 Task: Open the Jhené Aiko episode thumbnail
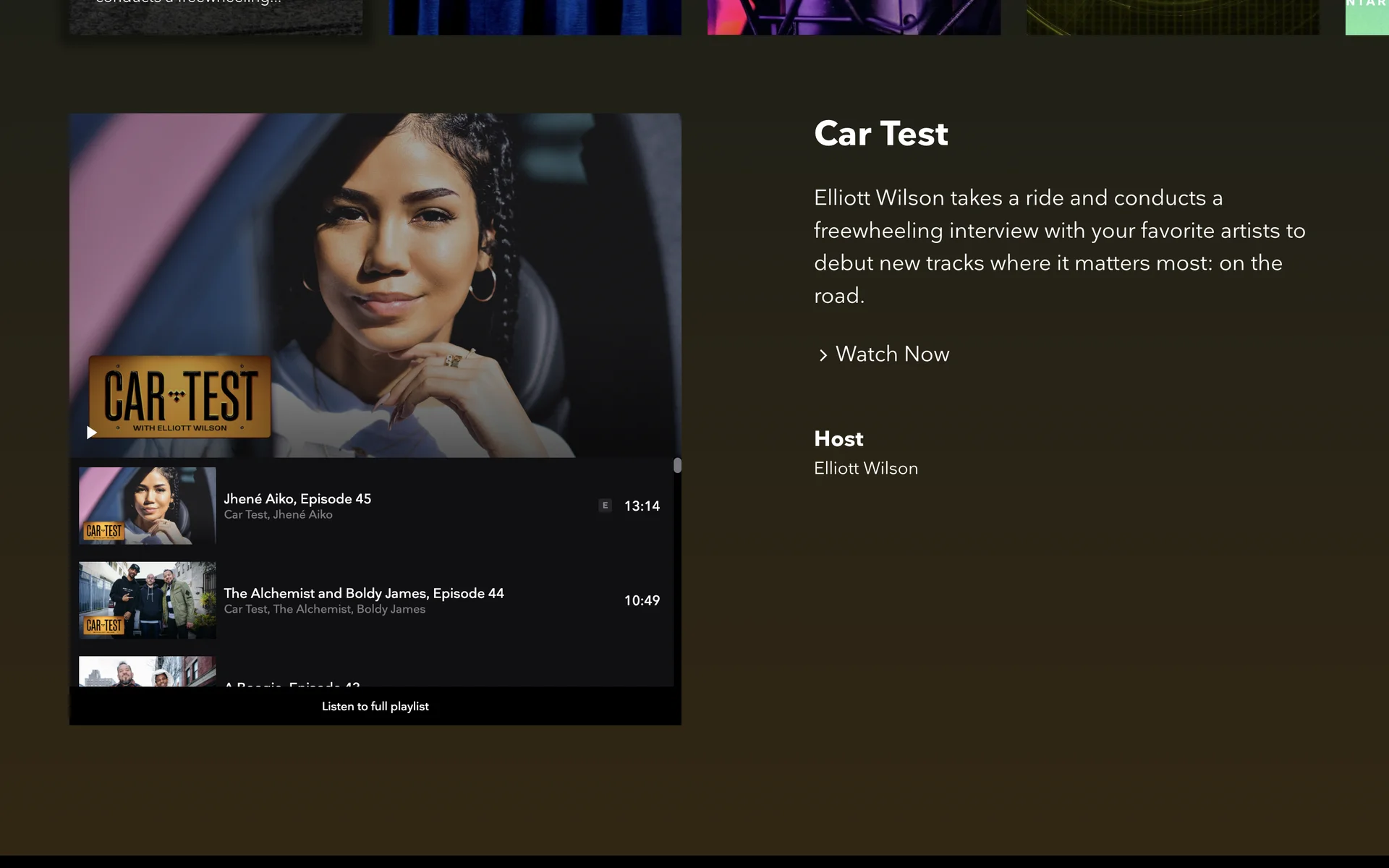(x=147, y=506)
